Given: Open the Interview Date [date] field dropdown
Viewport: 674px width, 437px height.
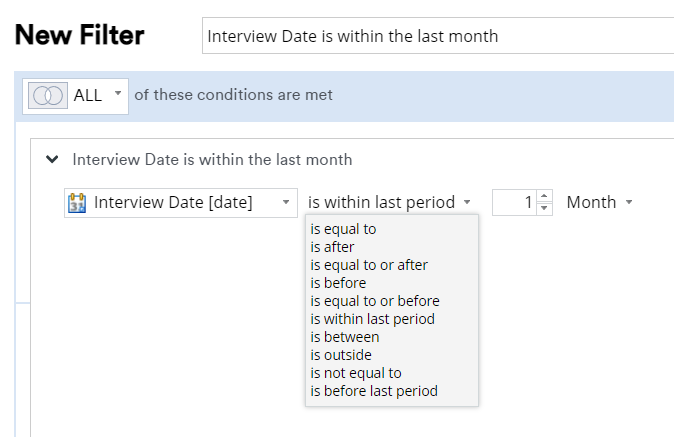Looking at the screenshot, I should (x=286, y=203).
